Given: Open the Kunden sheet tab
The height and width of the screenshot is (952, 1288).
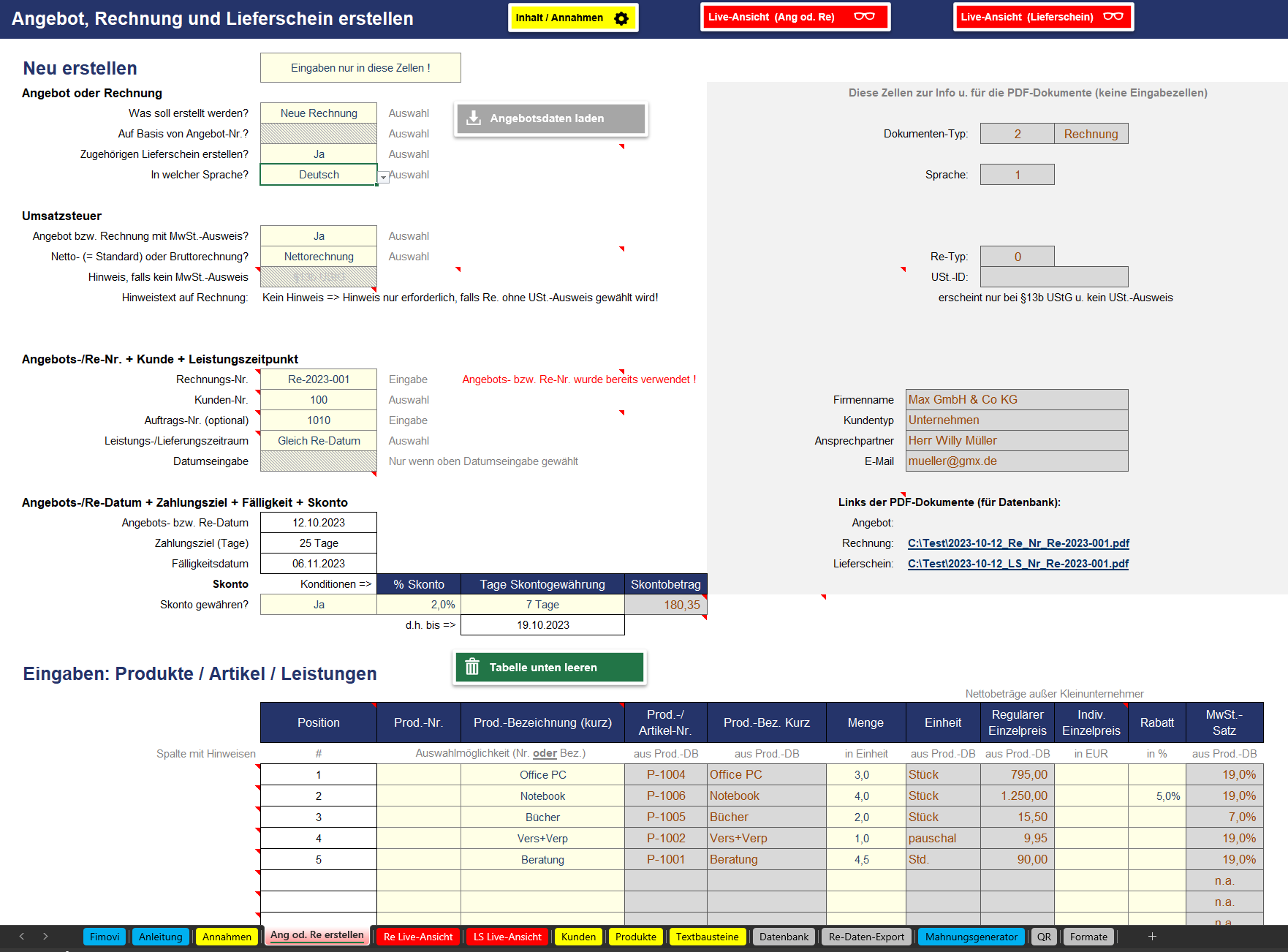Looking at the screenshot, I should (579, 937).
